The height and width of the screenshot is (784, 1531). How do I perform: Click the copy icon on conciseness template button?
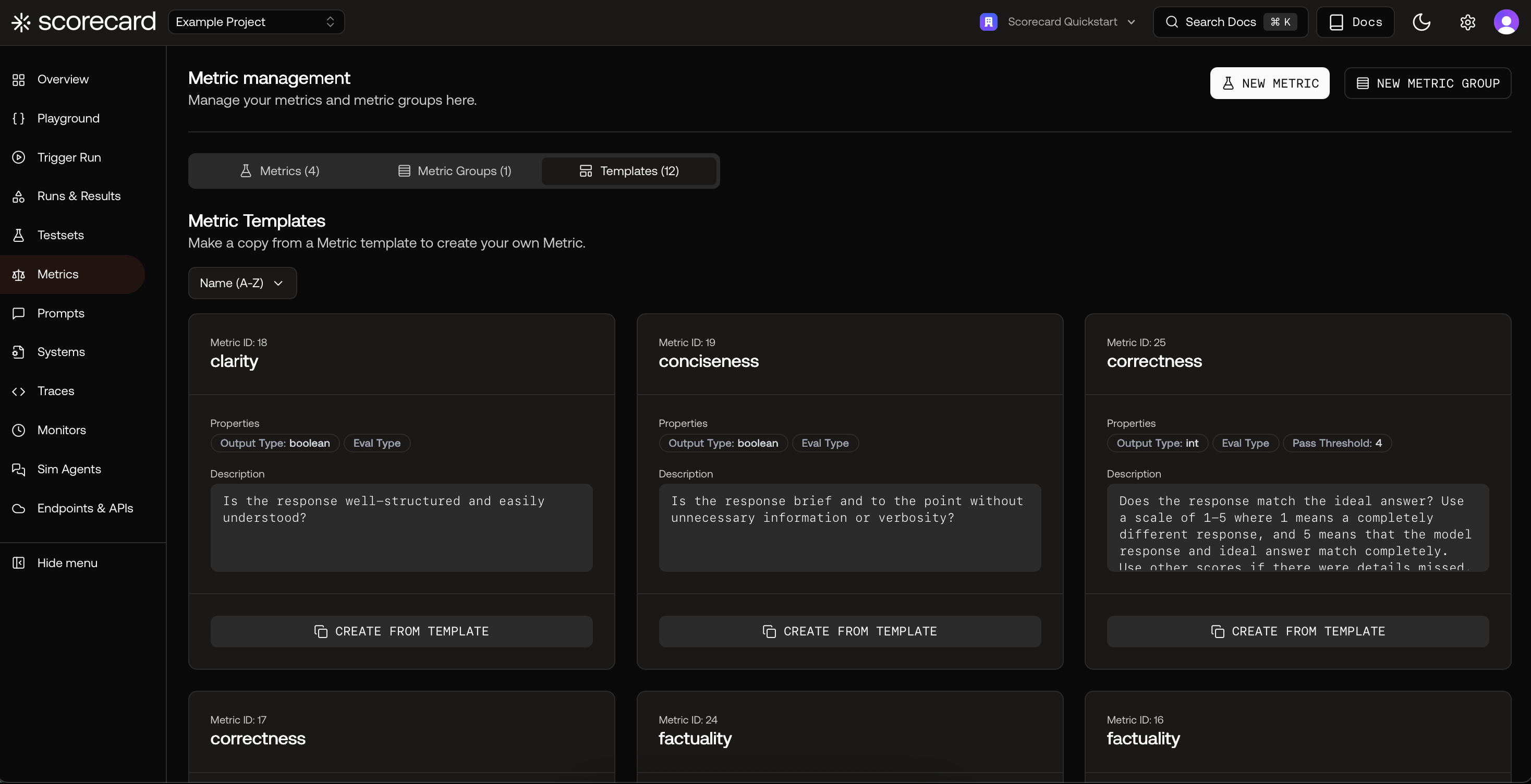pyautogui.click(x=769, y=631)
